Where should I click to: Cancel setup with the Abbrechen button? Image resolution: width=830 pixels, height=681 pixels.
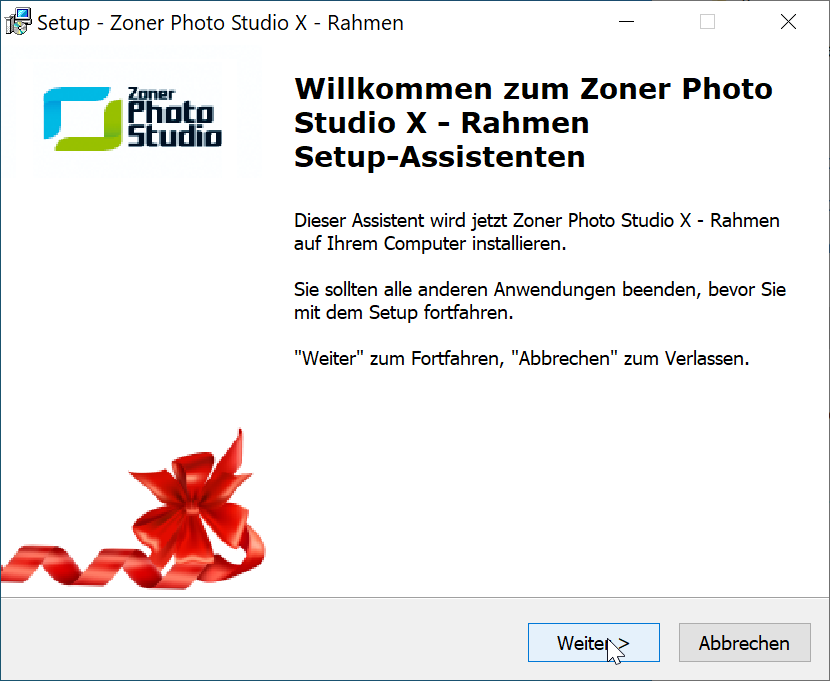[x=744, y=642]
